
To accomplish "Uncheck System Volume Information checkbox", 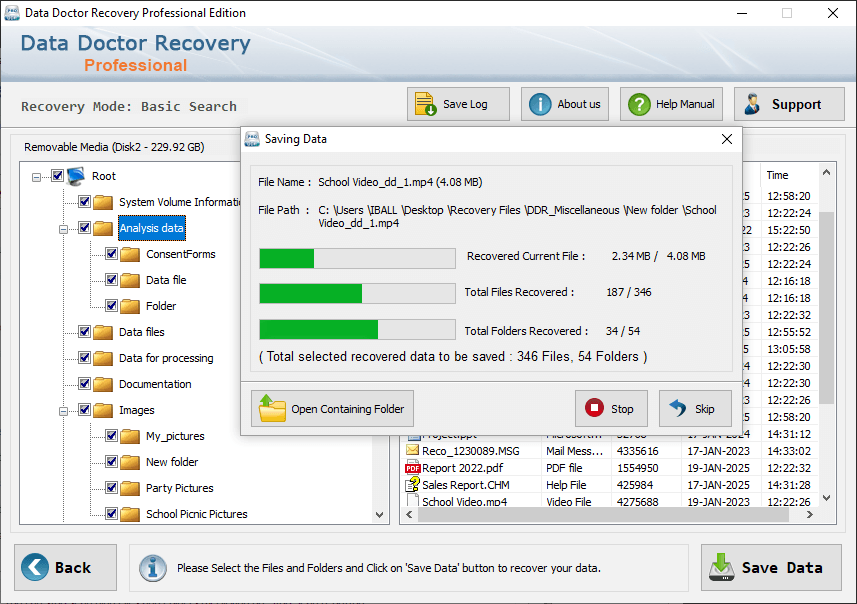I will 84,201.
